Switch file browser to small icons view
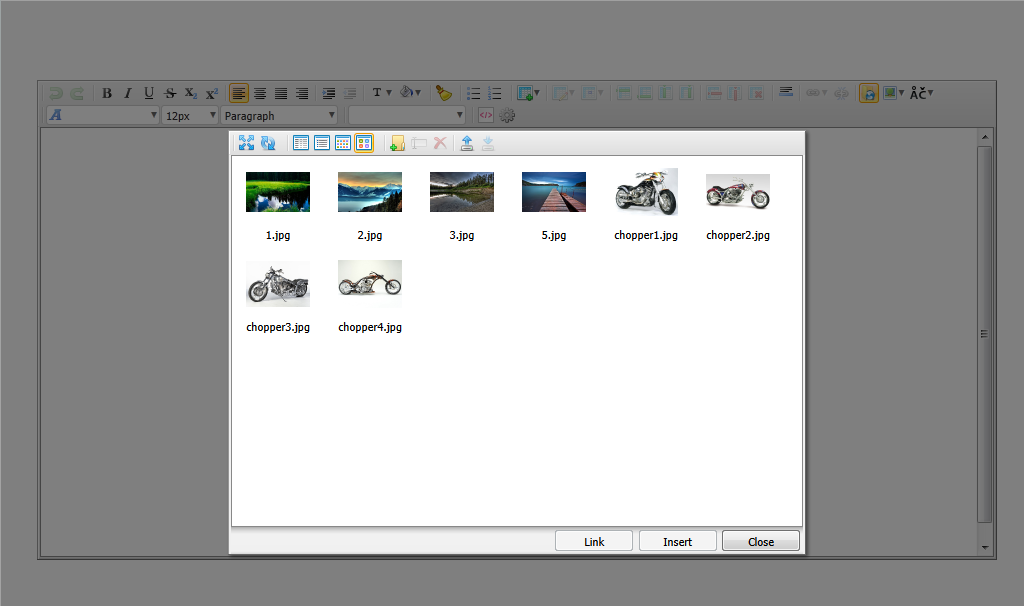This screenshot has width=1024, height=606. tap(343, 143)
